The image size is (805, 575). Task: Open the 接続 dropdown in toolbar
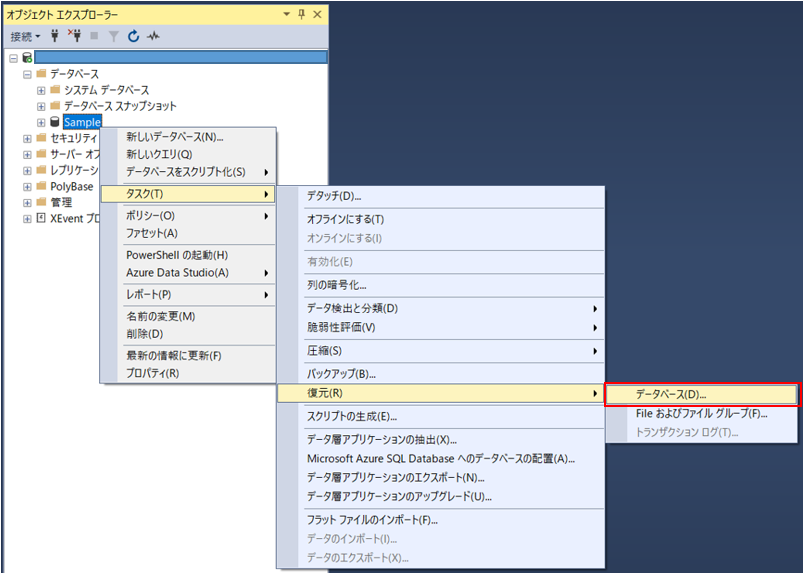click(25, 36)
